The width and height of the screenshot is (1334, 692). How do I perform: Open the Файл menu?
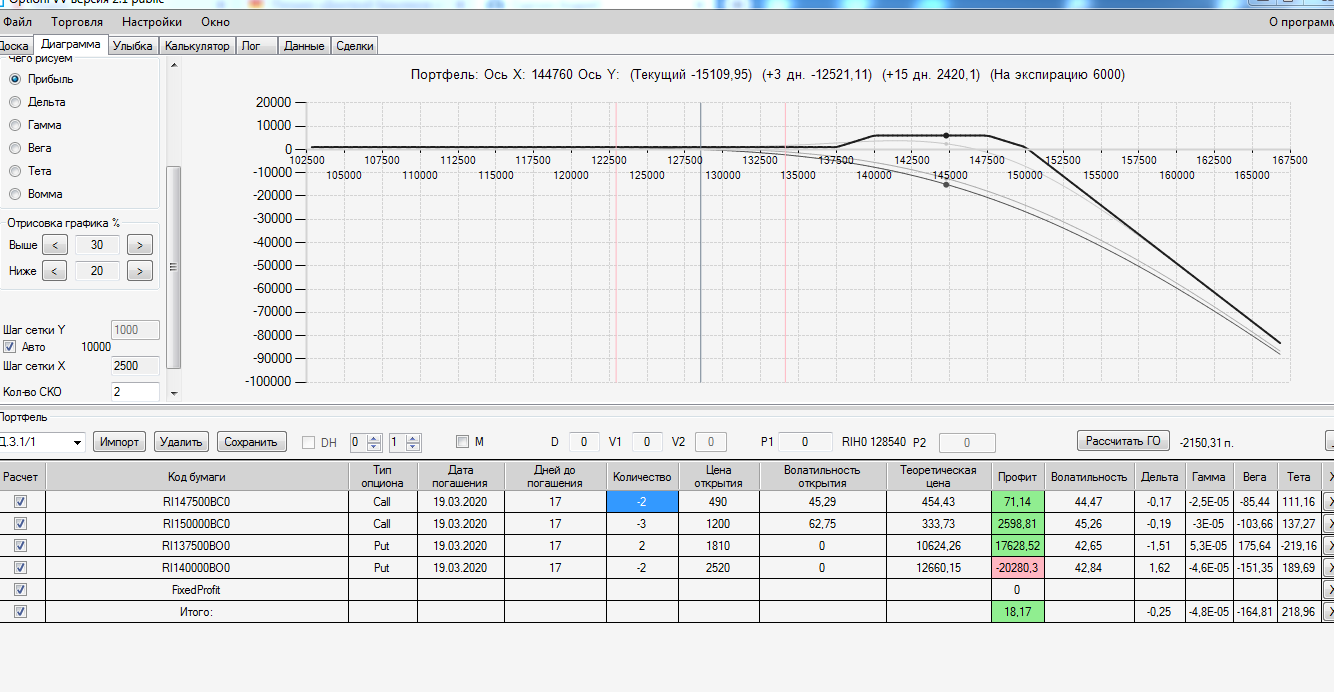[17, 21]
